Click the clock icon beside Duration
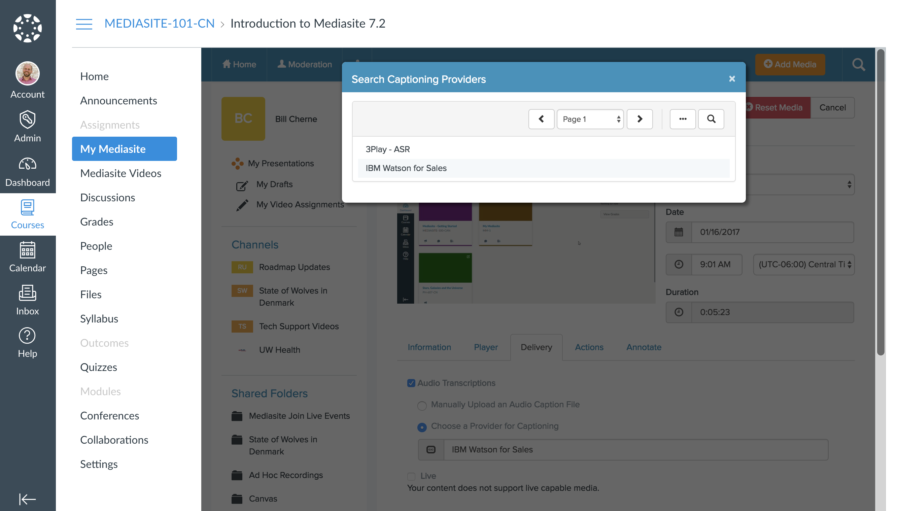The height and width of the screenshot is (511, 900). pyautogui.click(x=678, y=312)
